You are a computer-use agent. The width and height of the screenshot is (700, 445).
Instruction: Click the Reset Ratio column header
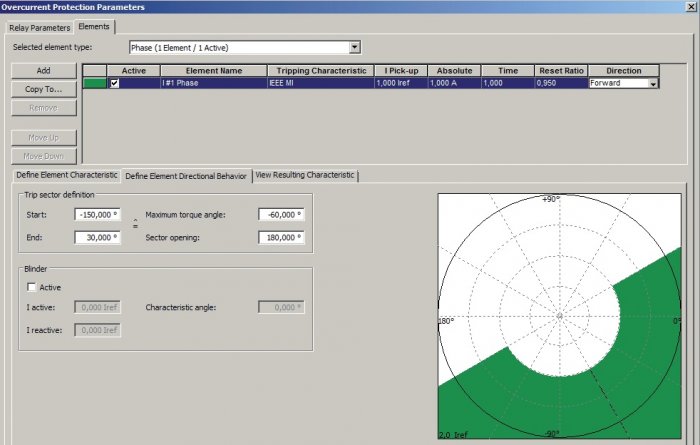pyautogui.click(x=561, y=71)
